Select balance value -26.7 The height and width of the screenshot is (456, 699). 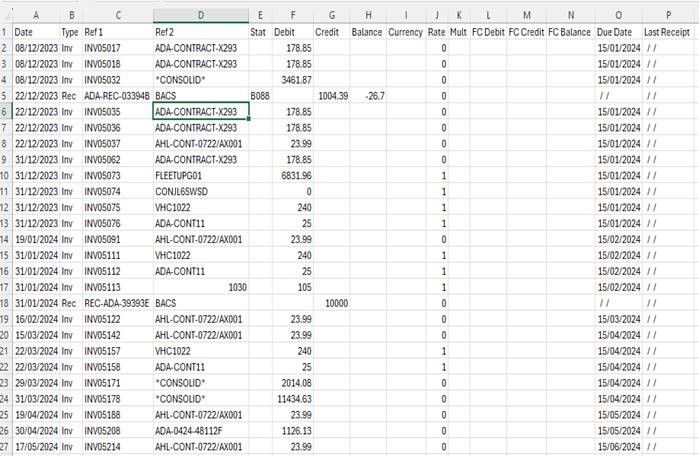368,96
